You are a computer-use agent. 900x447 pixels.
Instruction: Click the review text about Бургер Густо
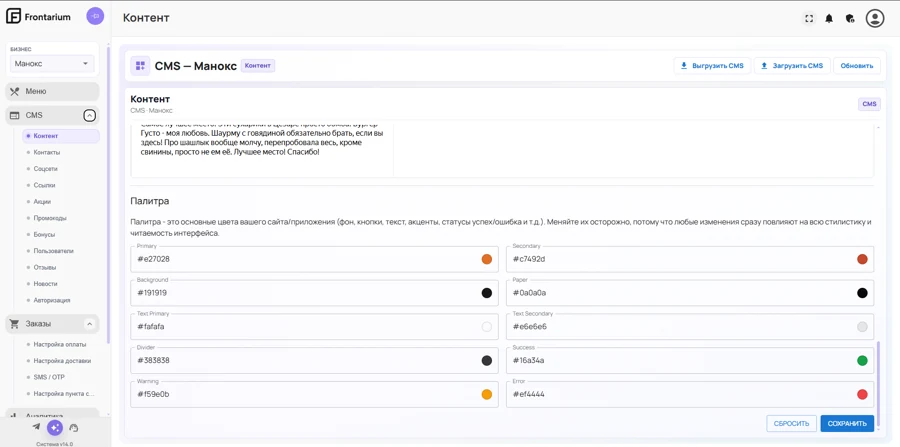[262, 138]
